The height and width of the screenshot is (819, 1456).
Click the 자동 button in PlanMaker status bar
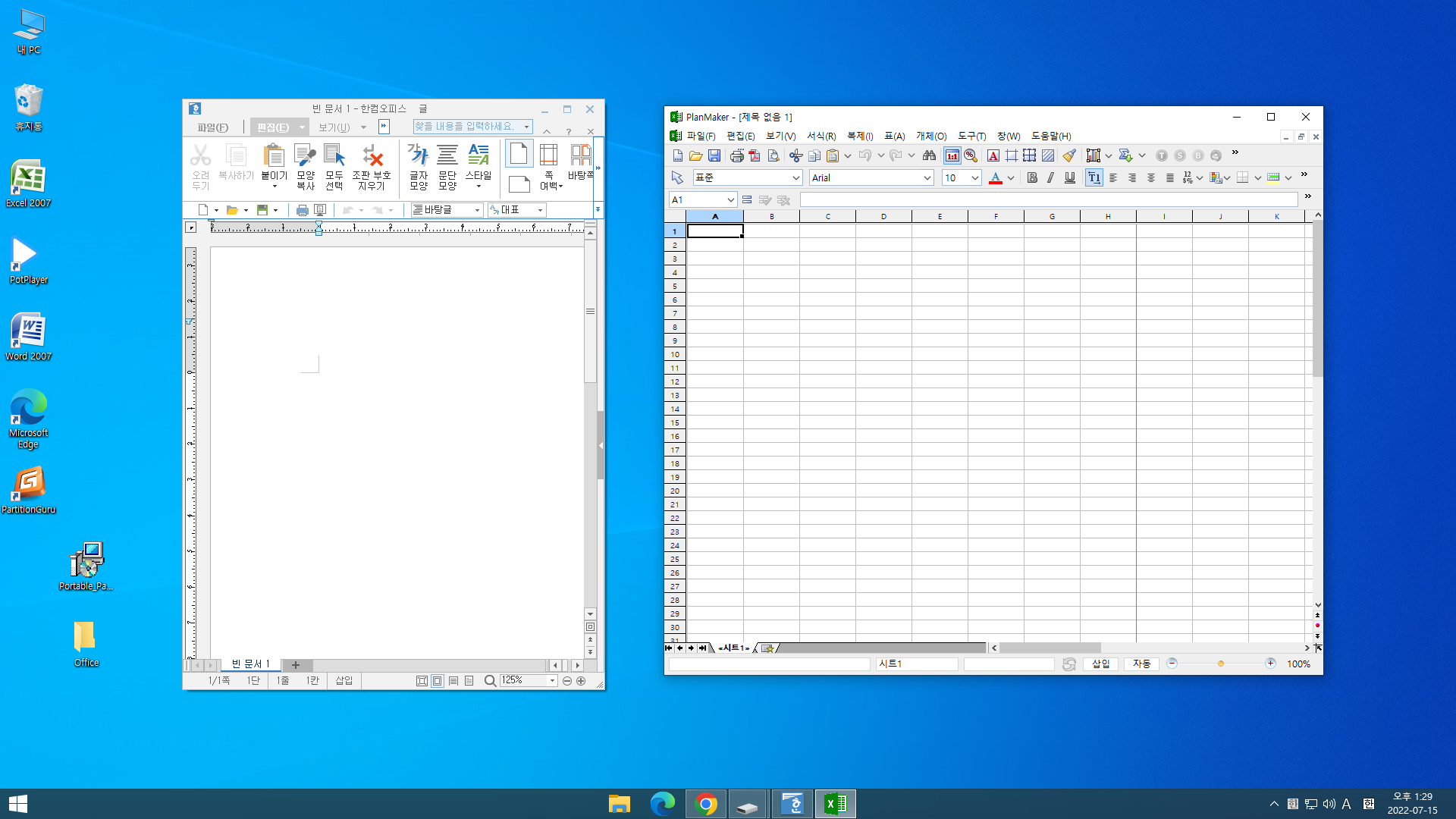point(1141,664)
